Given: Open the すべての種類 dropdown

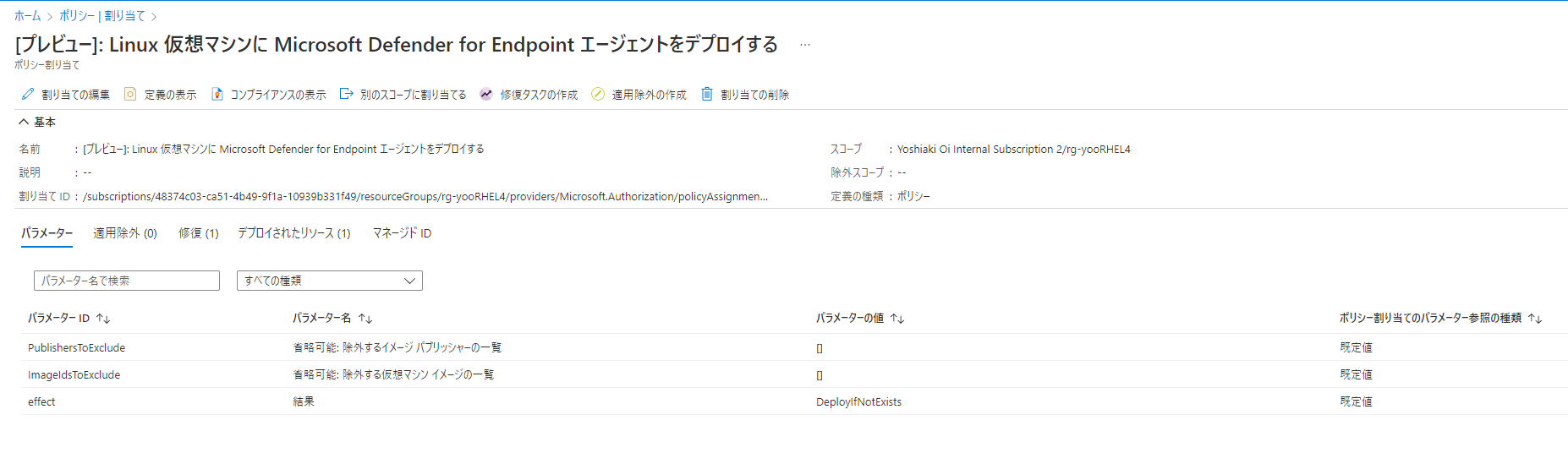Looking at the screenshot, I should pyautogui.click(x=330, y=281).
